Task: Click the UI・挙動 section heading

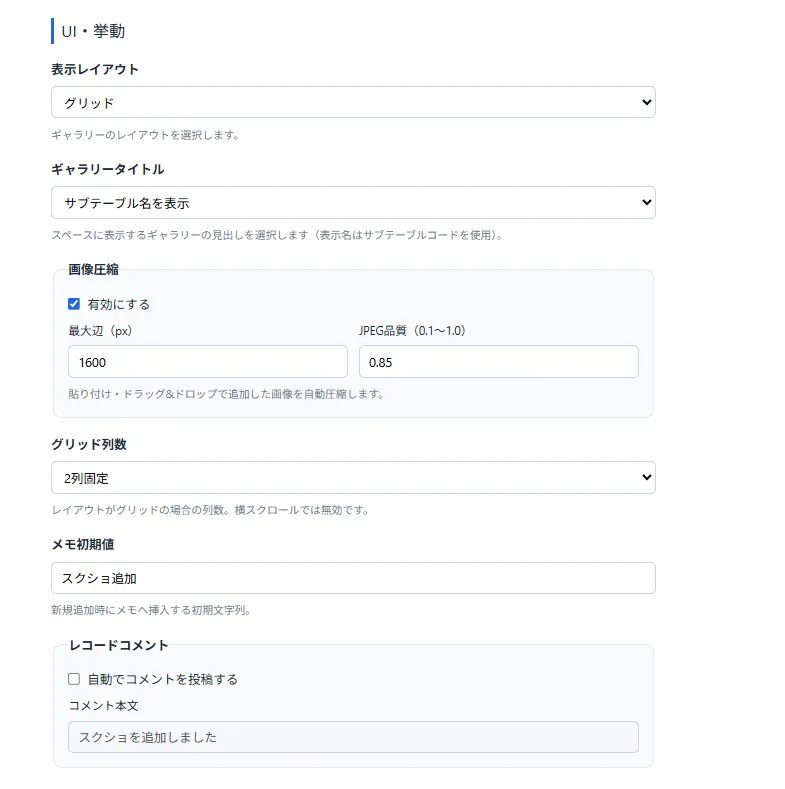Action: click(x=93, y=31)
